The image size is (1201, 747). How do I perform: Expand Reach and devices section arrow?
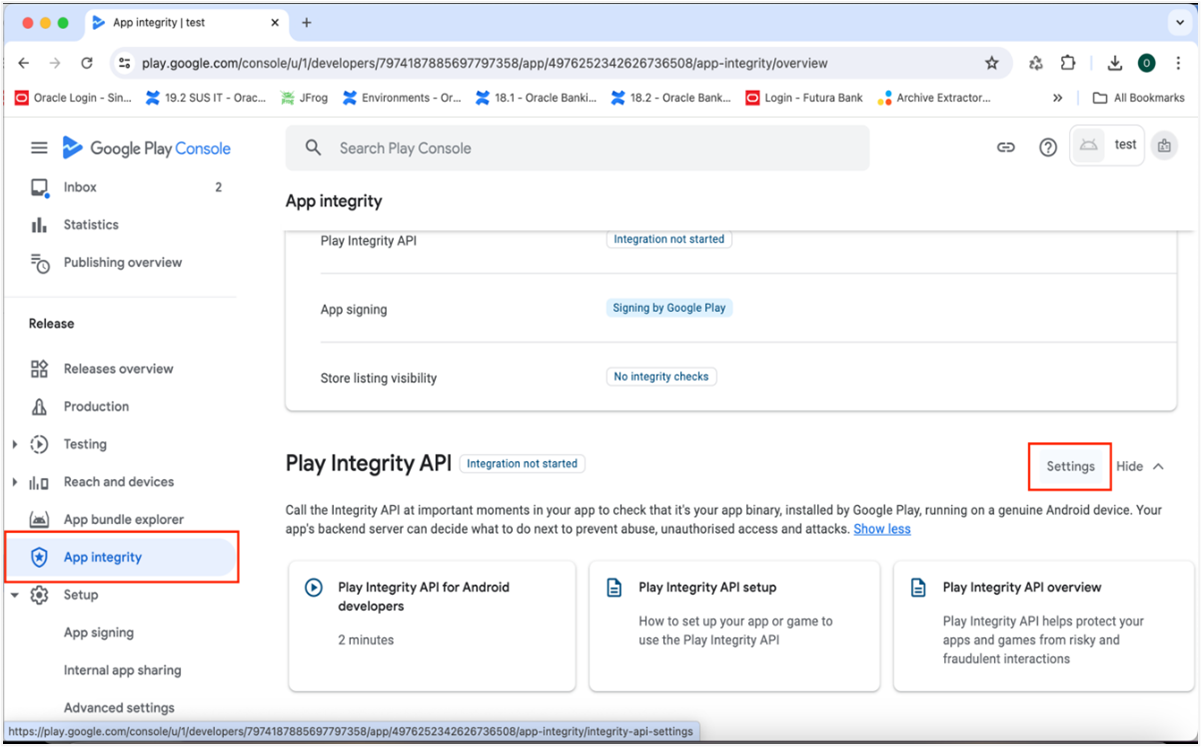[x=14, y=482]
